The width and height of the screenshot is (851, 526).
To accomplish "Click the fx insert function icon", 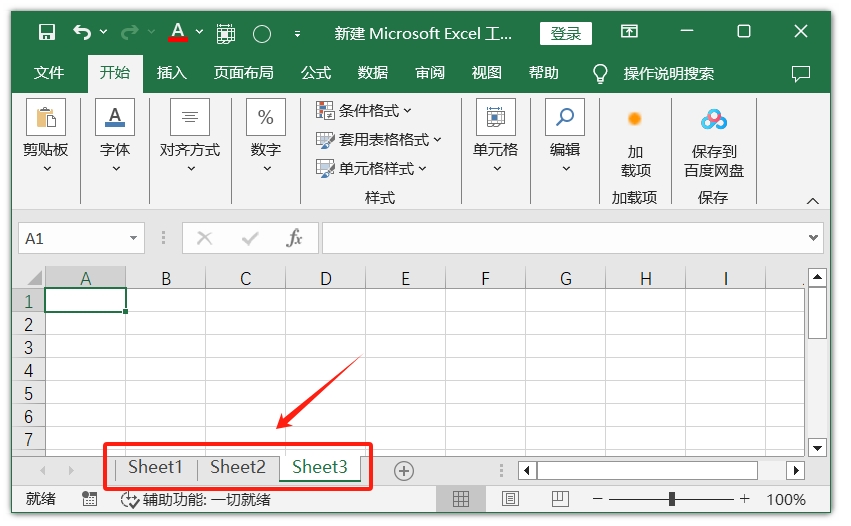I will pos(294,238).
